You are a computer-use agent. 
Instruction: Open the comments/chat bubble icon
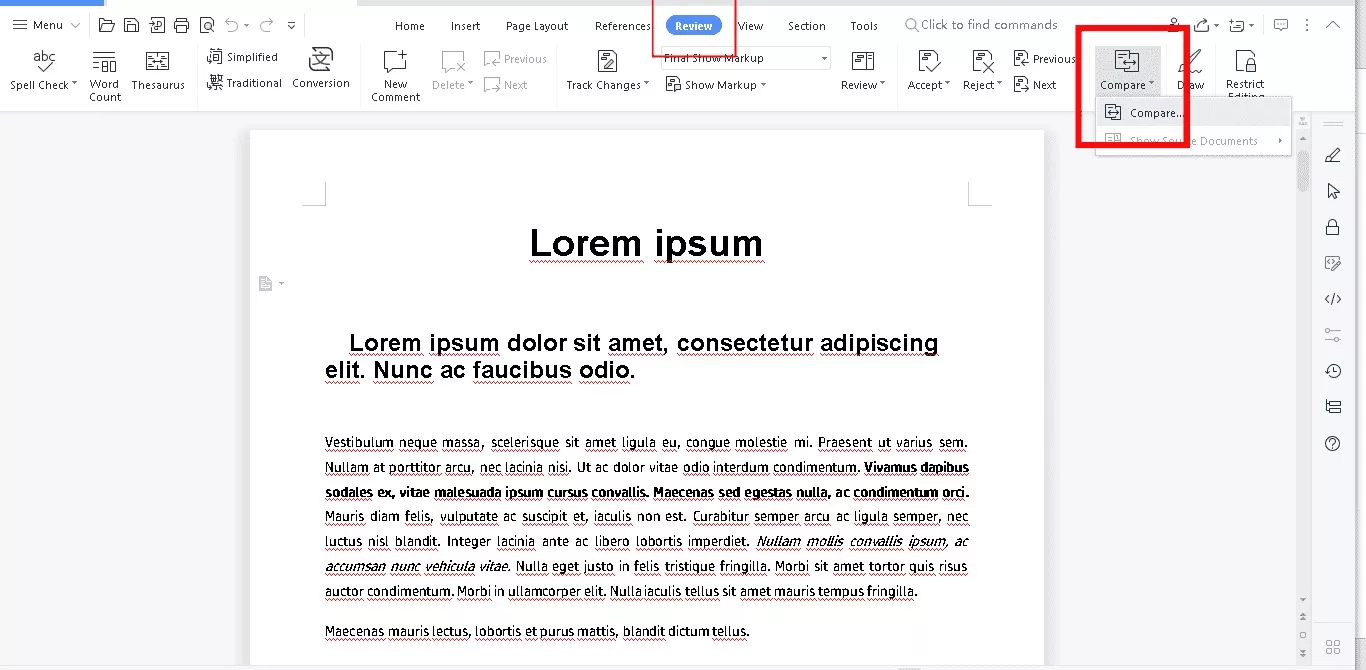coord(1281,25)
